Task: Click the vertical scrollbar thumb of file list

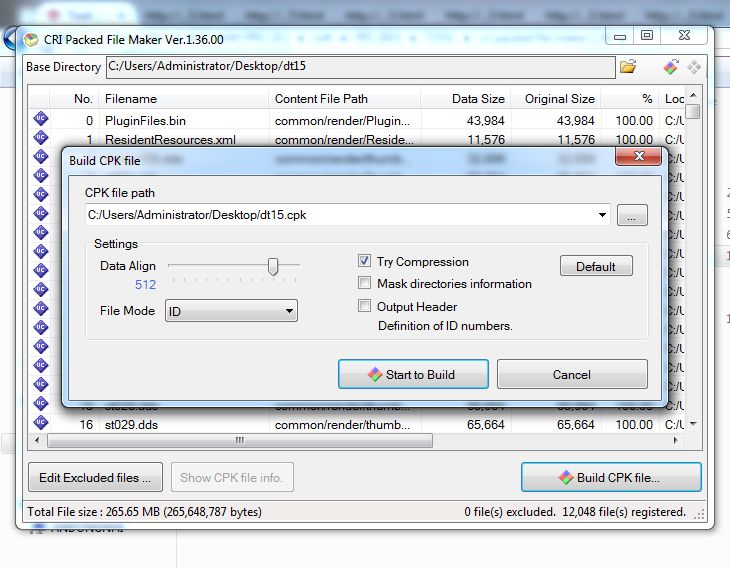Action: [x=693, y=112]
